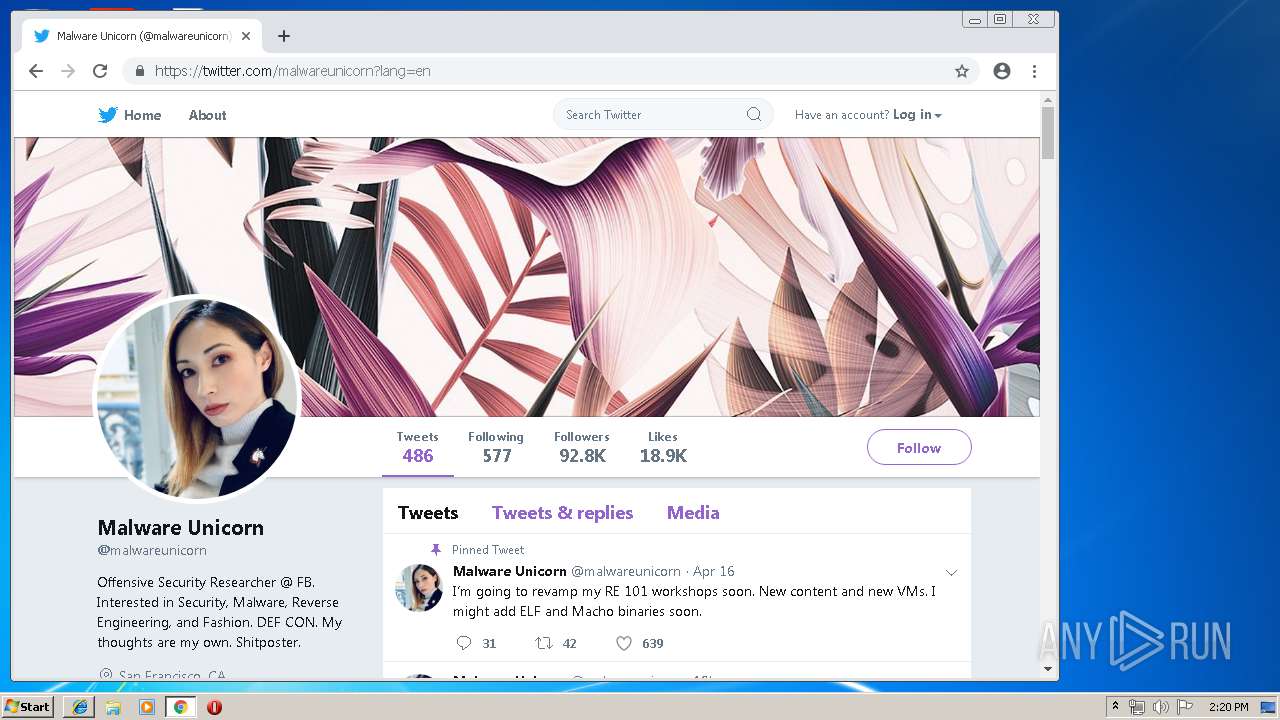Click the Apr 16 tweet timestamp

[714, 571]
